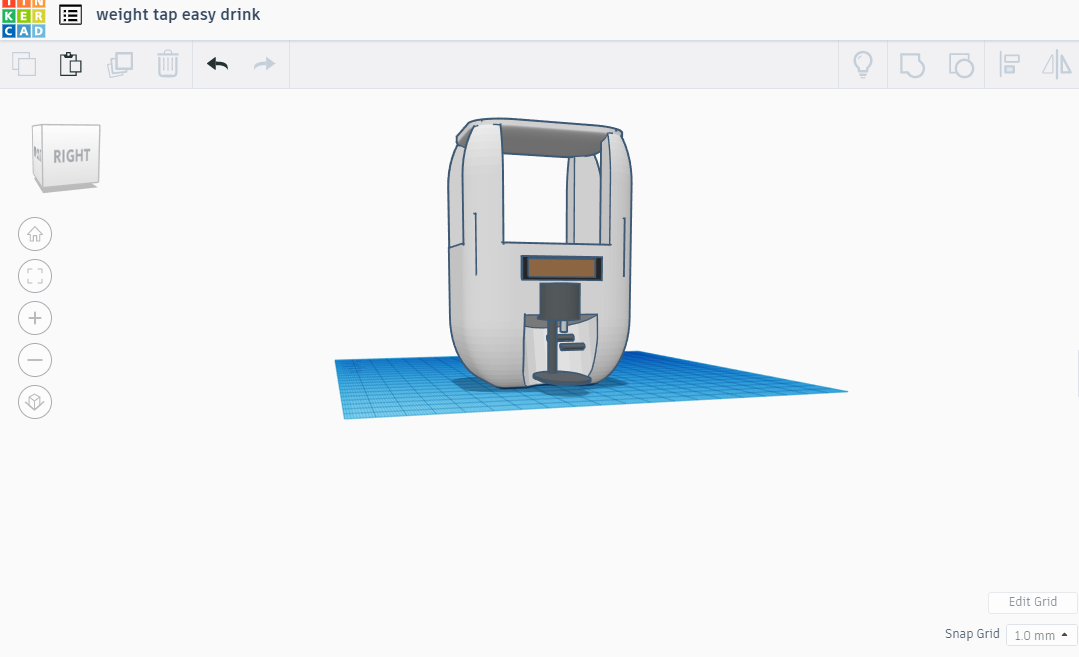Viewport: 1079px width, 657px height.
Task: Open the Align tool
Action: pyautogui.click(x=1009, y=64)
